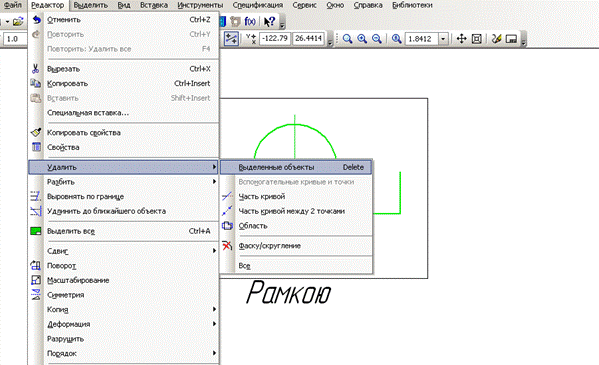Select the Удалить menu entry
Screen dimensions: 599x365
pyautogui.click(x=123, y=167)
